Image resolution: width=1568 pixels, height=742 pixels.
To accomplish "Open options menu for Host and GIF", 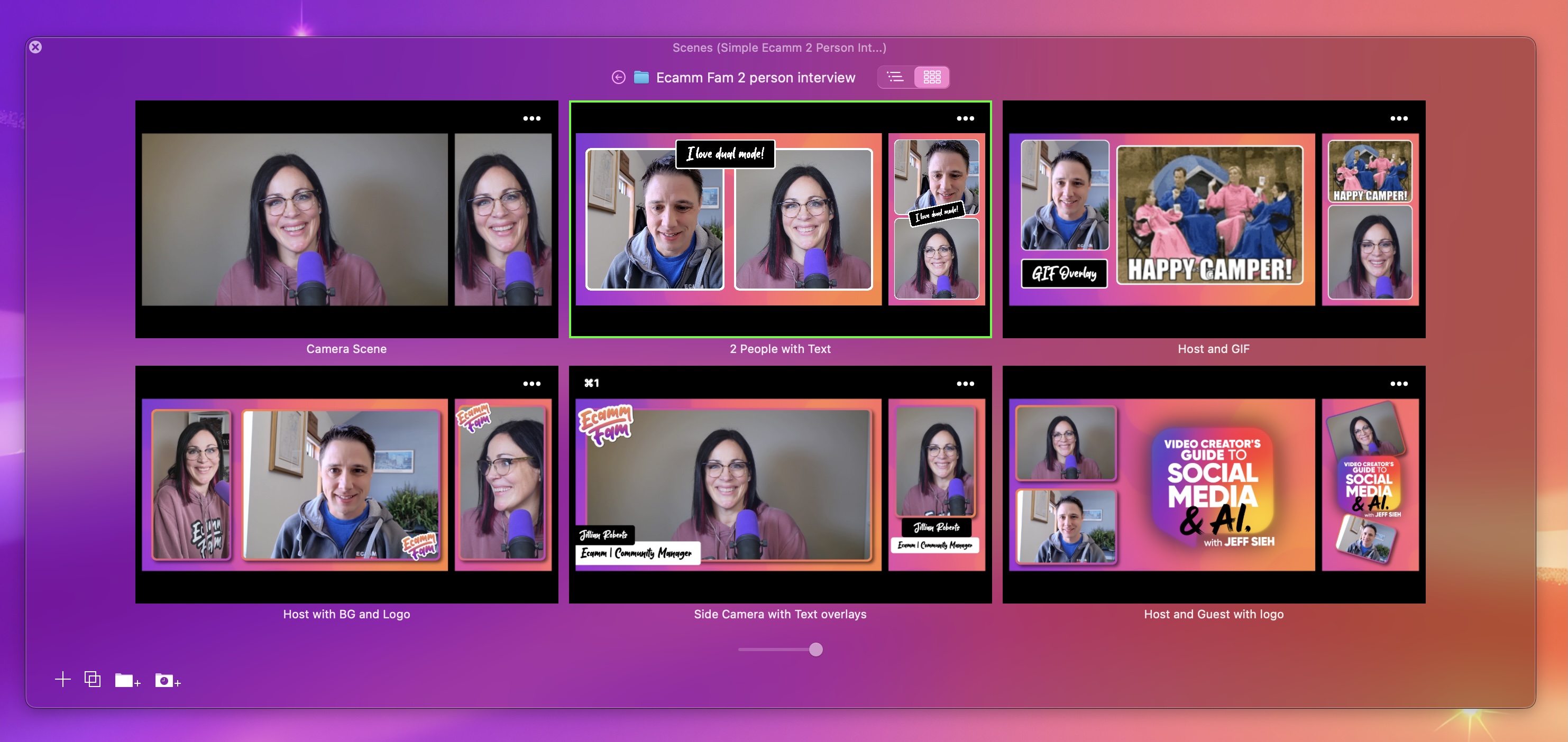I will point(1398,118).
